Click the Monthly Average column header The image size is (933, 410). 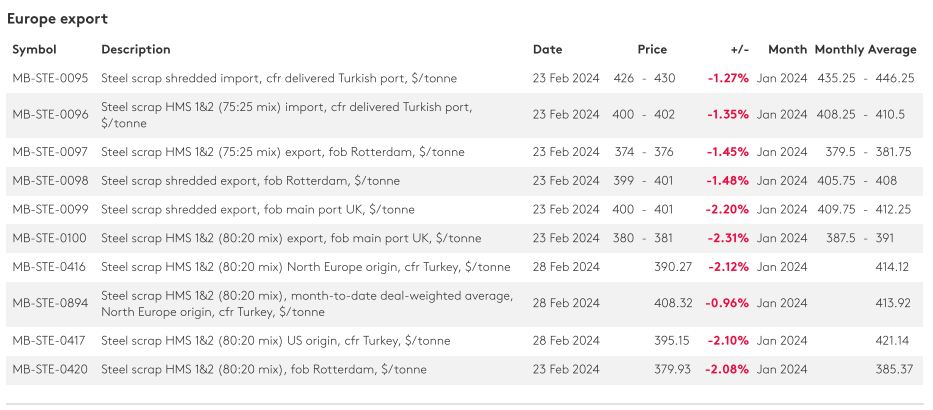point(865,50)
